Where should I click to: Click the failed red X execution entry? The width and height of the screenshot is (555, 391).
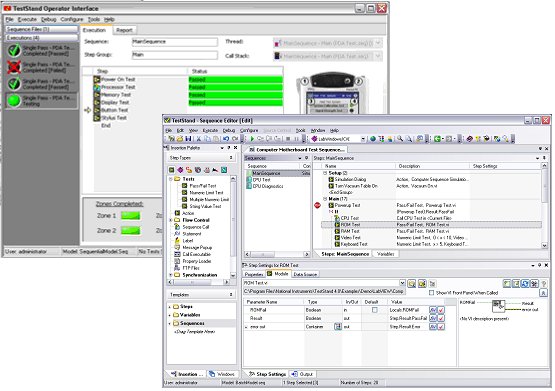click(x=41, y=67)
